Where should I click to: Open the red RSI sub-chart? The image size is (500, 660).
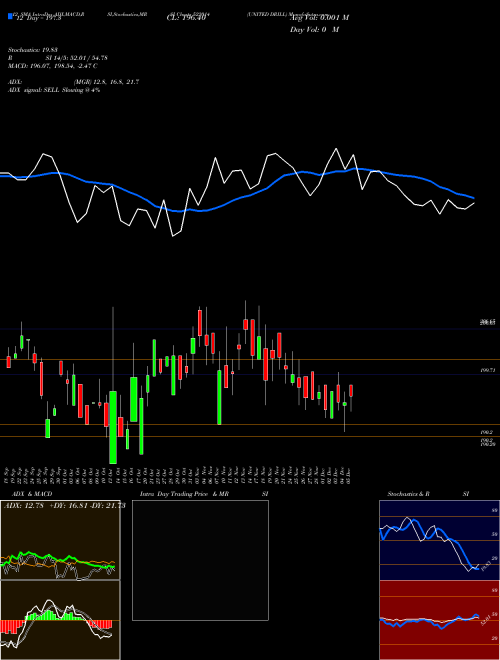(439, 620)
